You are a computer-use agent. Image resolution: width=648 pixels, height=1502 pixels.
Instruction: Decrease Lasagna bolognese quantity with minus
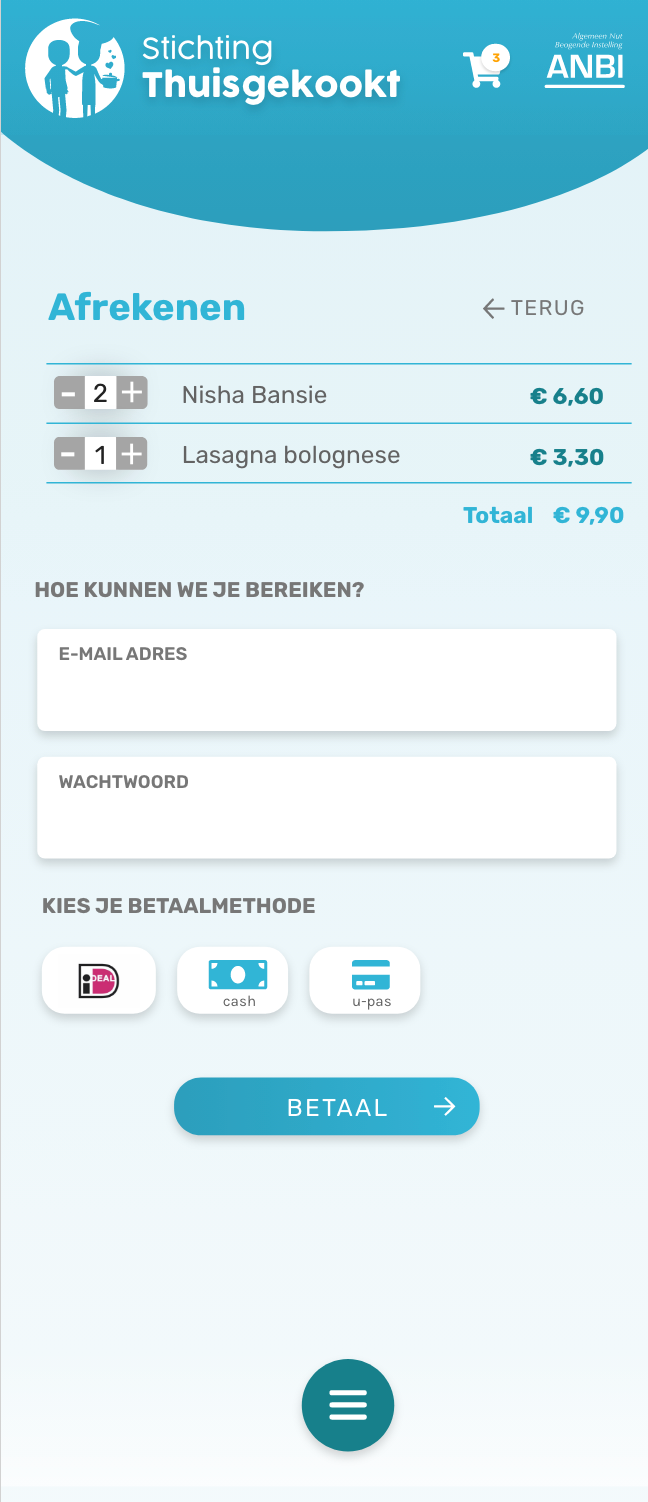[x=68, y=456]
